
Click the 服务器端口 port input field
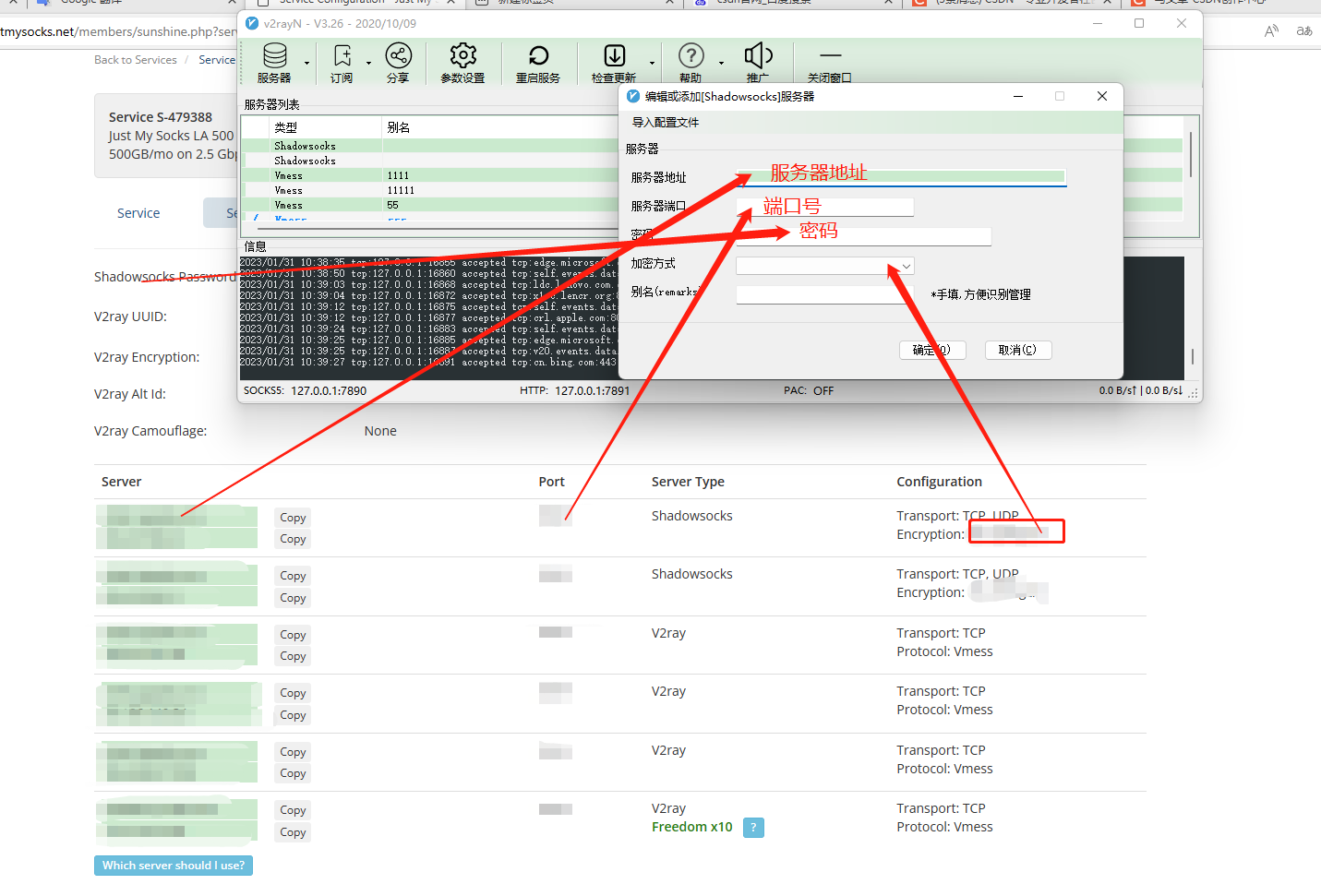tap(825, 207)
